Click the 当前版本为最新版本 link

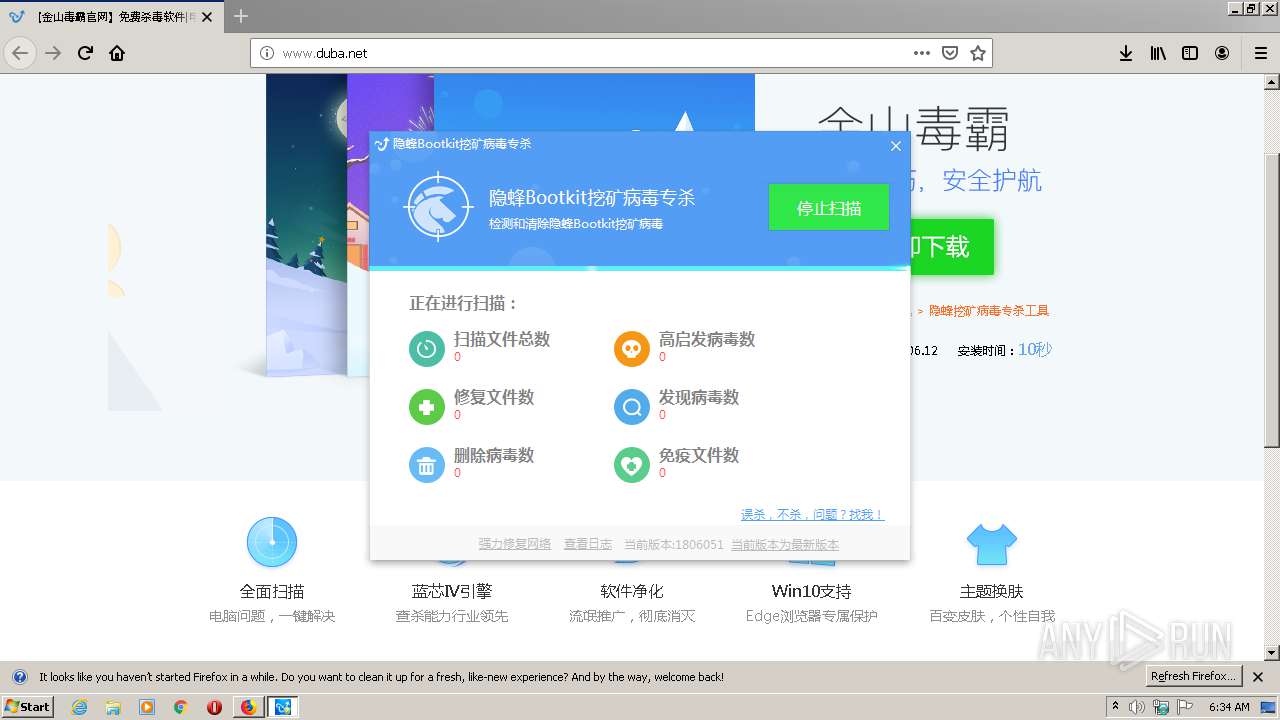tap(785, 544)
